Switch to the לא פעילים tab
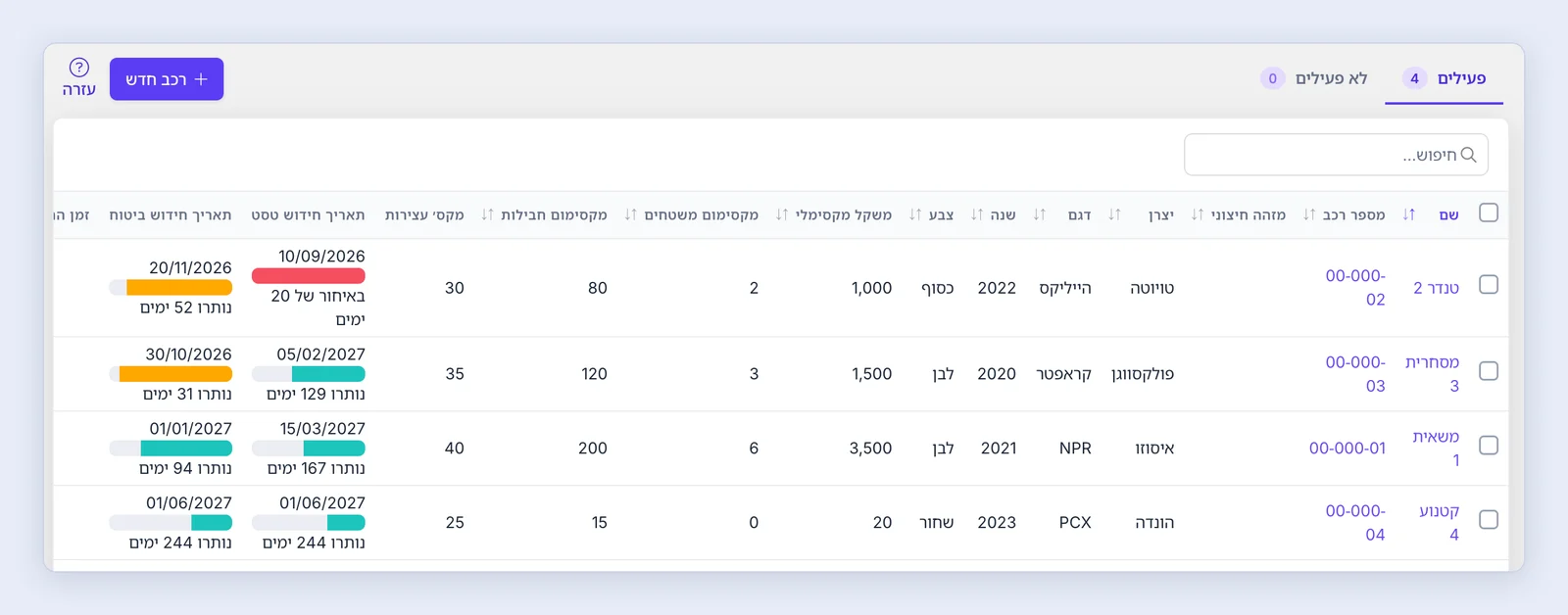This screenshot has height=615, width=1568. coord(1314,78)
